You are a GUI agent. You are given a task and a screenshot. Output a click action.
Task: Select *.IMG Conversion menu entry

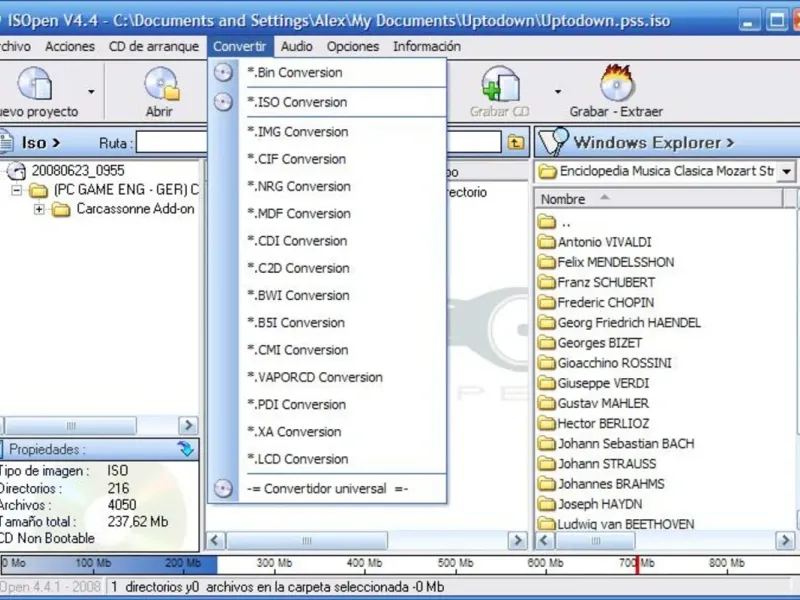coord(343,132)
